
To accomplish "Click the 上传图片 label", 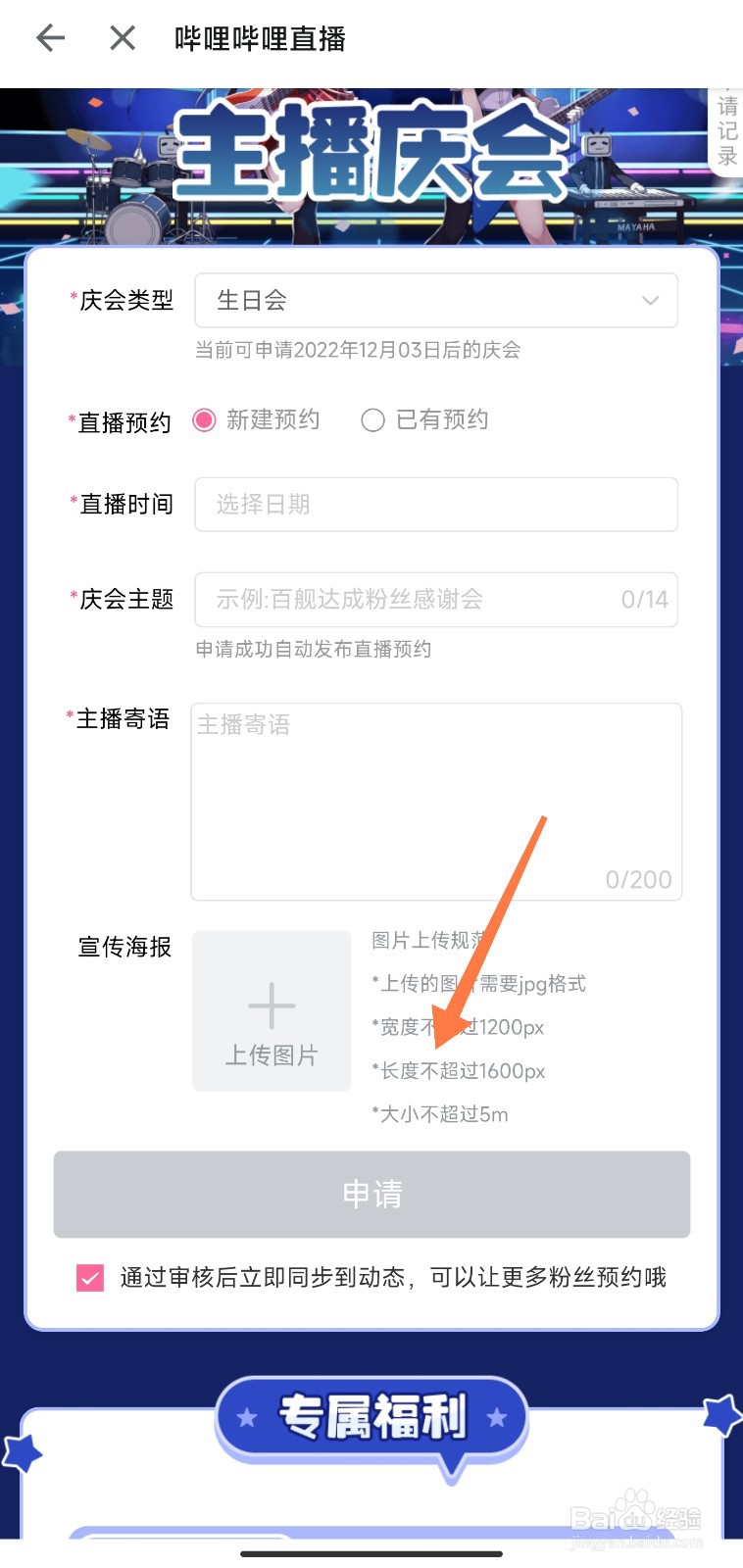I will 272,1055.
